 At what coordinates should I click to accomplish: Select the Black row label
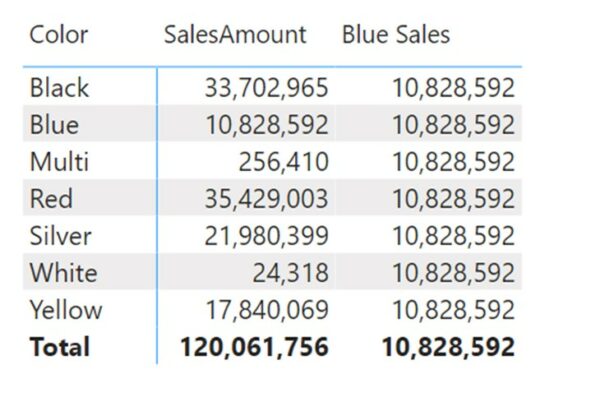click(59, 88)
